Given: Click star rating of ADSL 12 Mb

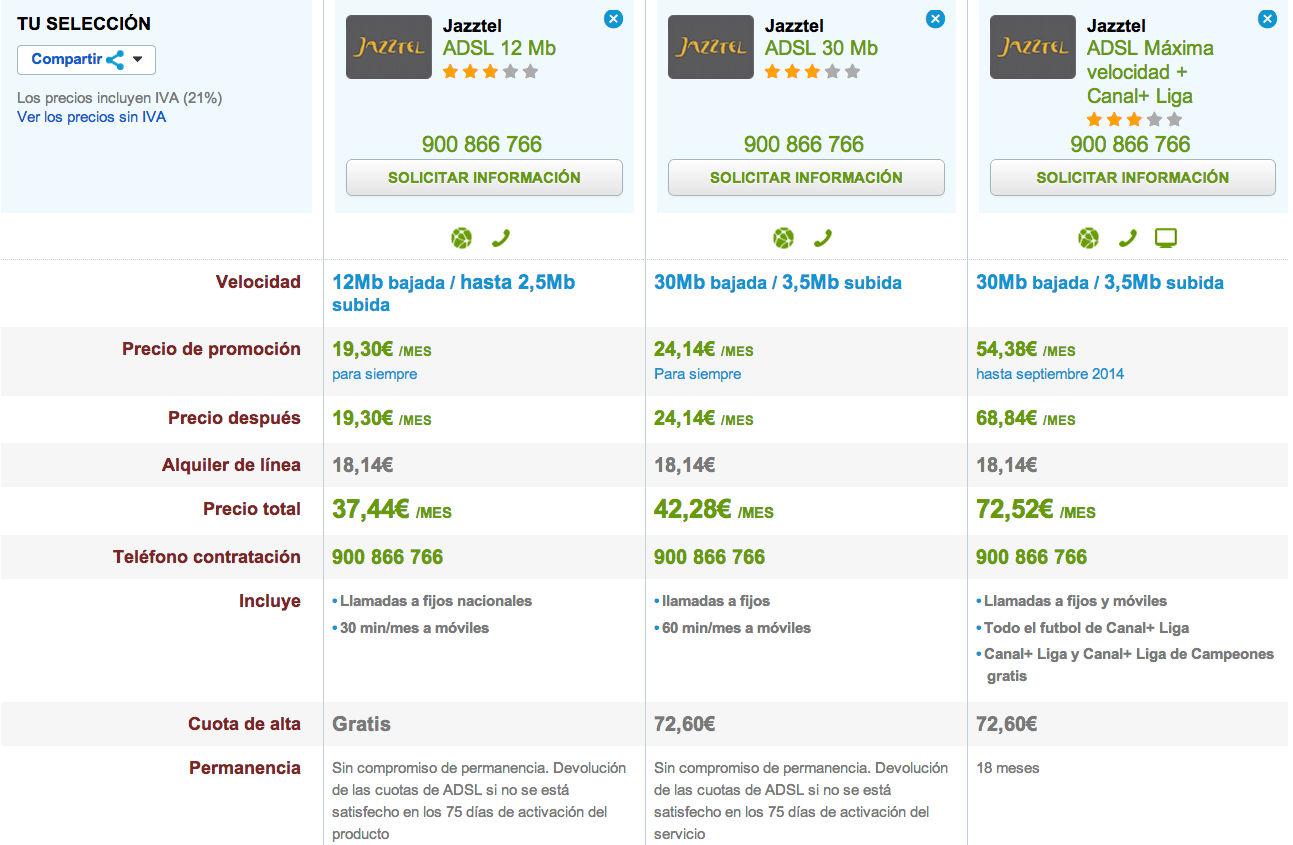Looking at the screenshot, I should (x=490, y=72).
